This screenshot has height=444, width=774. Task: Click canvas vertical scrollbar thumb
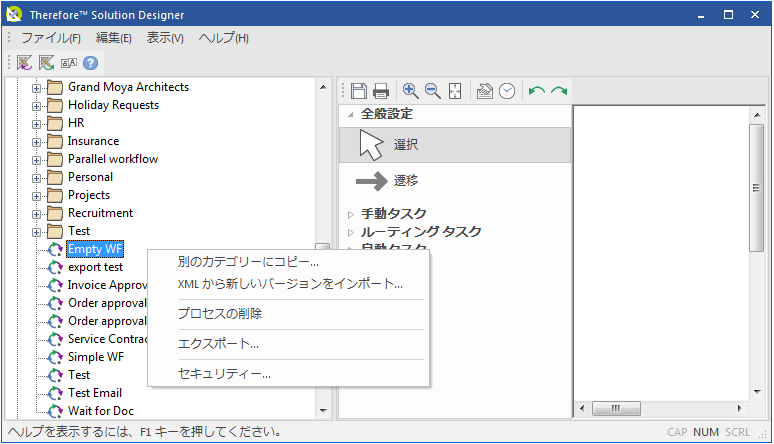point(756,188)
